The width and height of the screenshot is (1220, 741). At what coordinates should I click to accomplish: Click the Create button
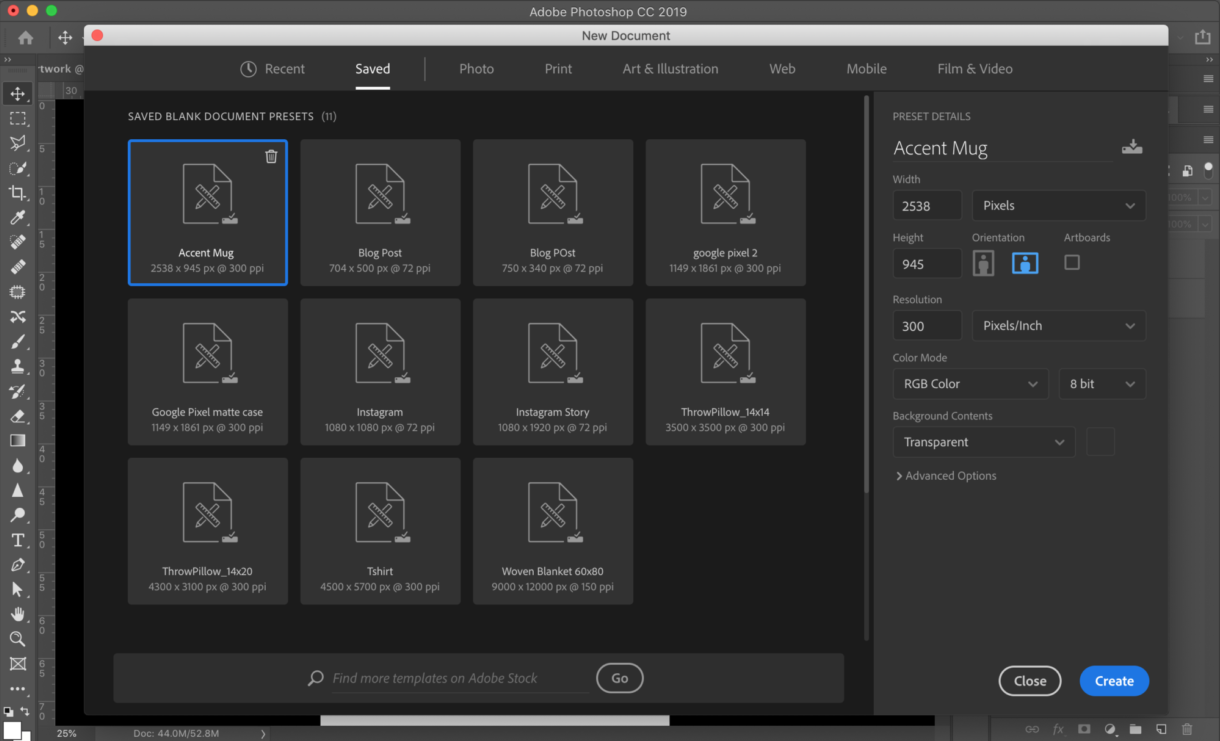tap(1114, 681)
